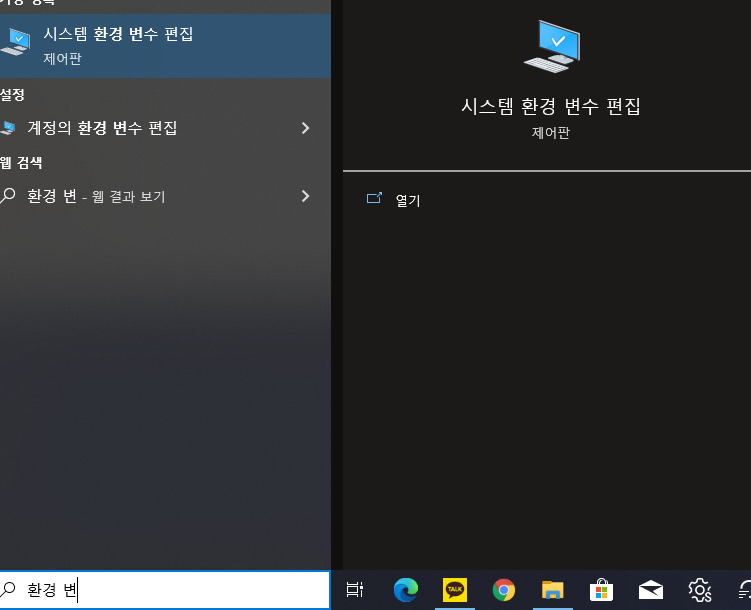
Task: Open File Explorer from the taskbar
Action: (x=553, y=590)
